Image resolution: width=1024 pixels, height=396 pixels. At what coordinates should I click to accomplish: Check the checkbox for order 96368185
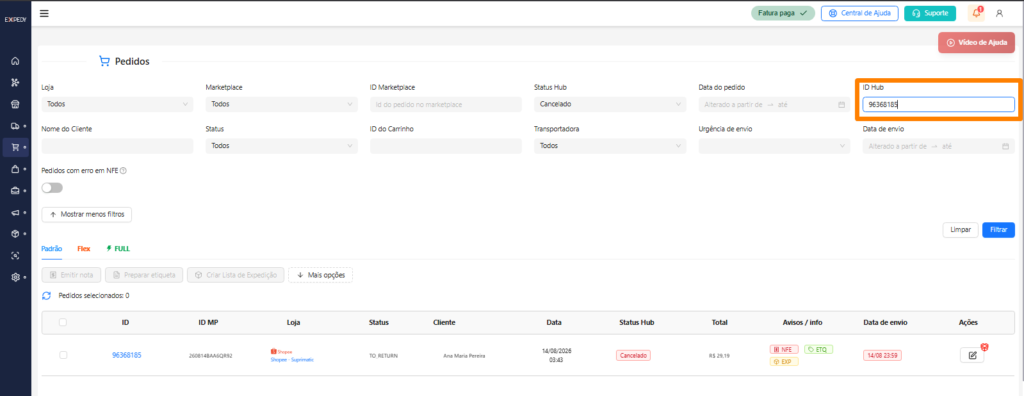[x=63, y=355]
